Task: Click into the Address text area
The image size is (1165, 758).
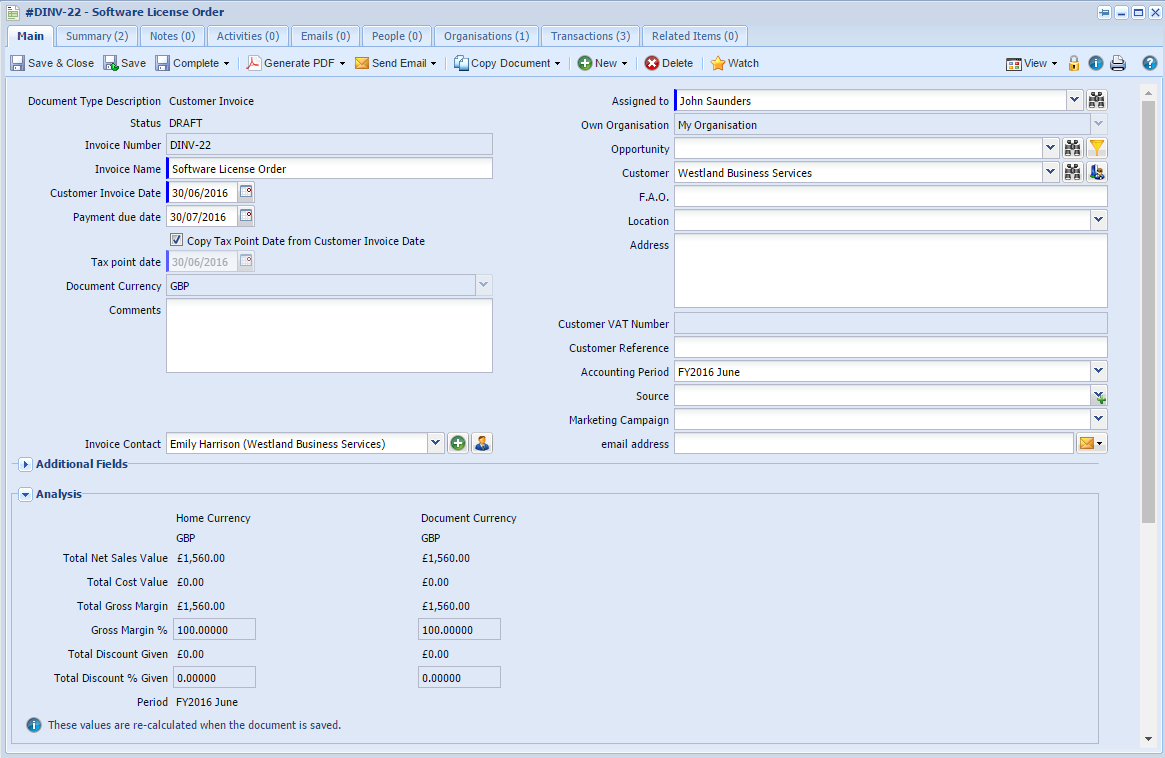Action: (891, 271)
